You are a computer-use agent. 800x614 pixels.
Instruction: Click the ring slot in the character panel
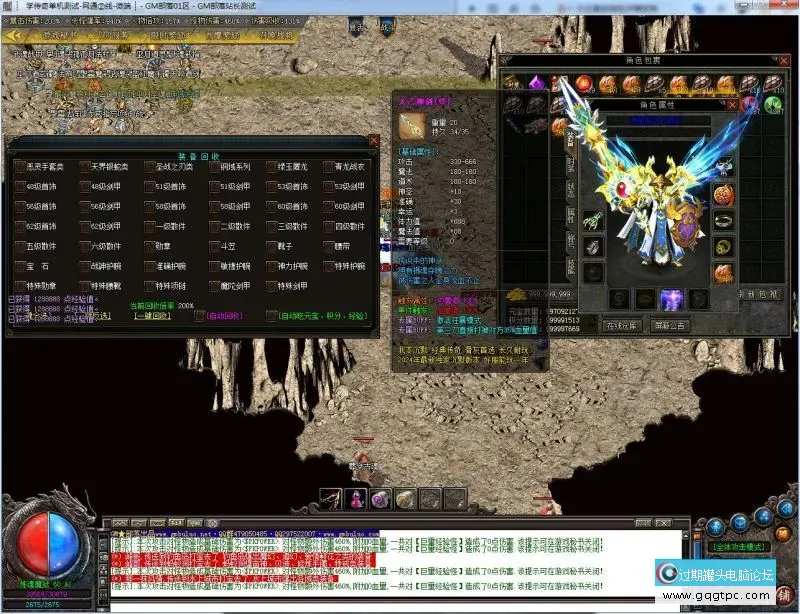click(x=724, y=220)
